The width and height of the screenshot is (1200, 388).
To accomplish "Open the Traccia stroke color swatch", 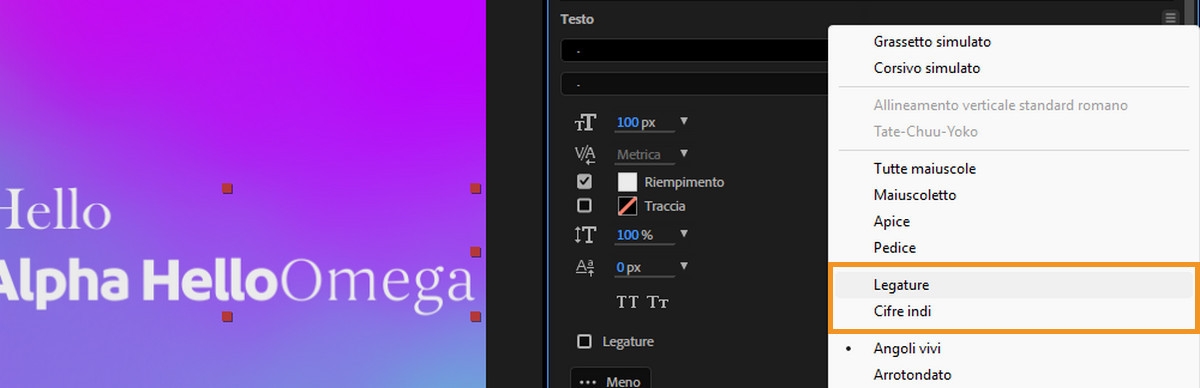I will point(628,206).
